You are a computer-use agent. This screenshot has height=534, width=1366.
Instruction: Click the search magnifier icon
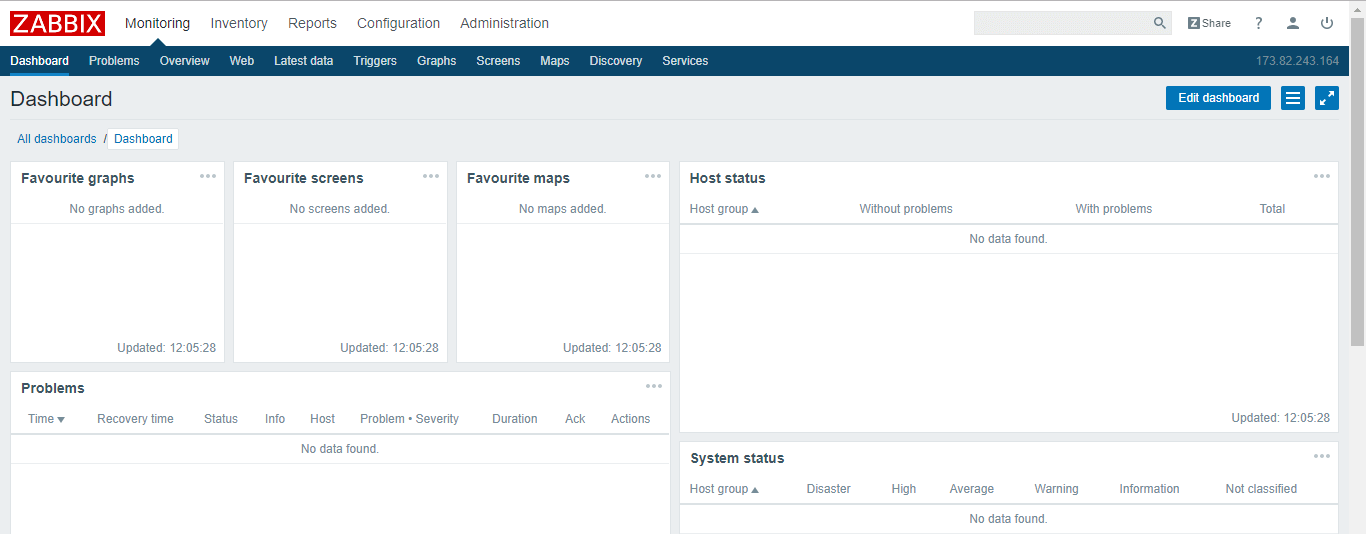point(1160,23)
